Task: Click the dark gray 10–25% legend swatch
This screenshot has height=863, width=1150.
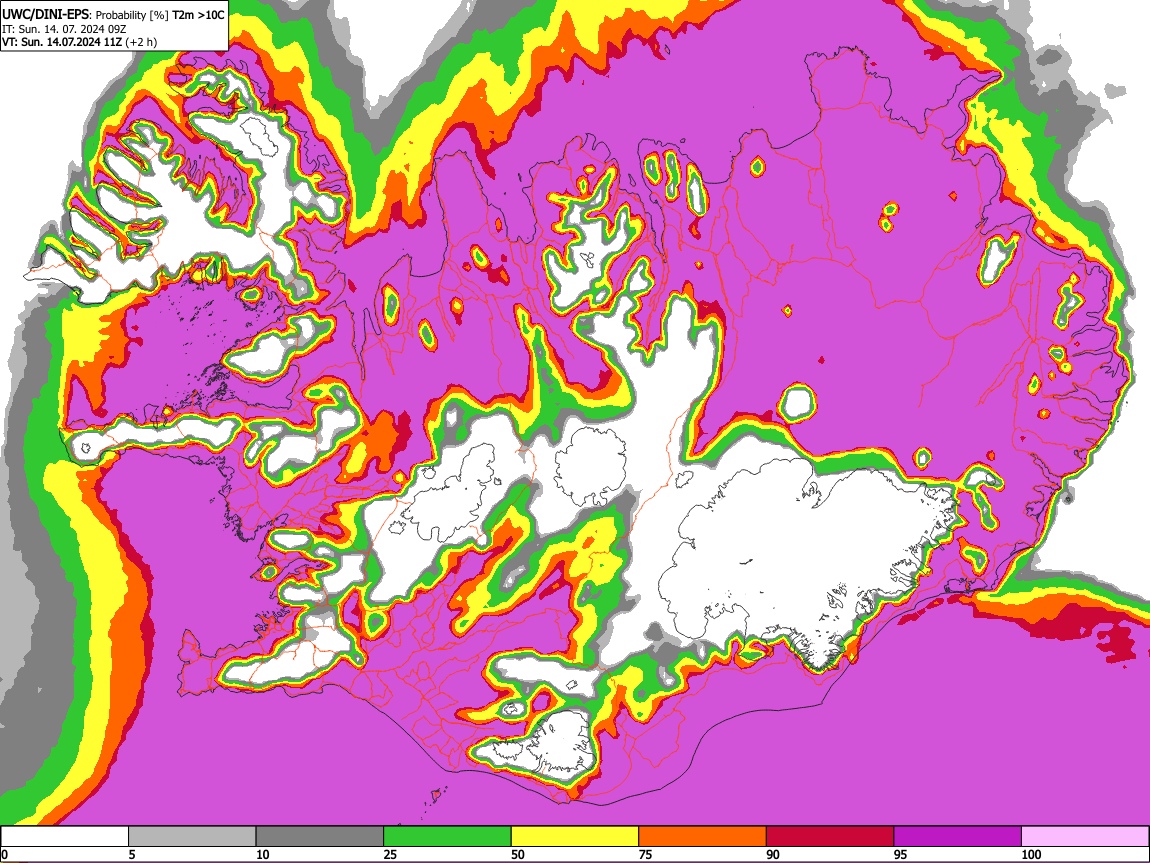Action: pos(320,837)
